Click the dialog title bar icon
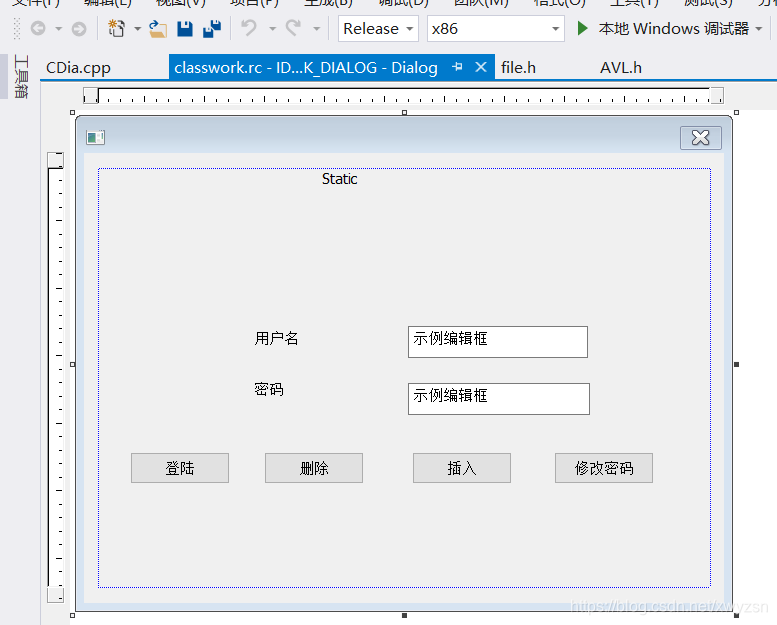This screenshot has width=777, height=625. (95, 137)
